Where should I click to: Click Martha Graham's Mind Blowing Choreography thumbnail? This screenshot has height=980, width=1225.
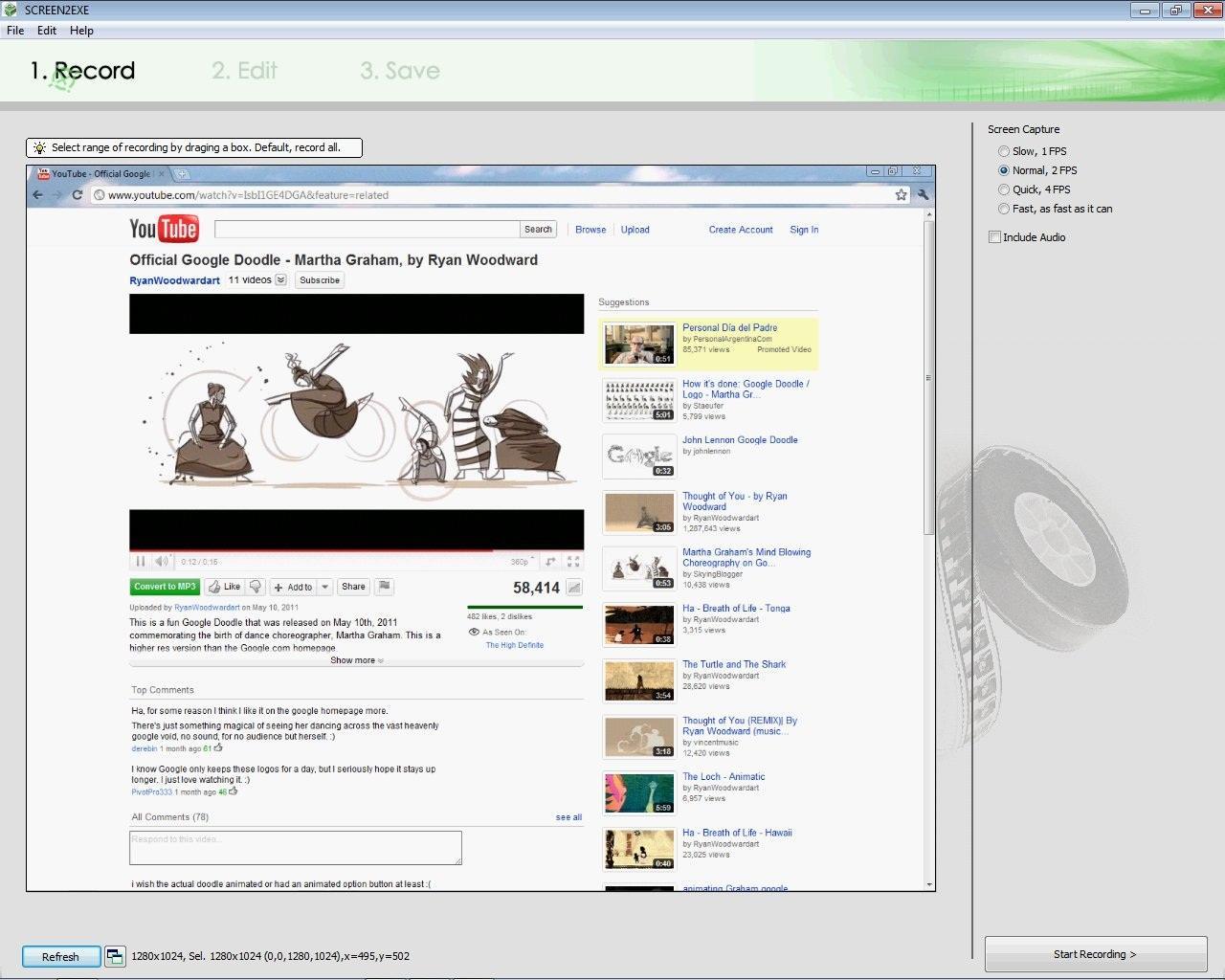[639, 568]
